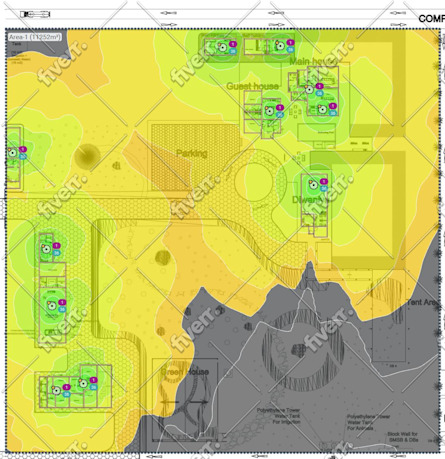Click the Main house label
The width and height of the screenshot is (445, 459).
313,61
